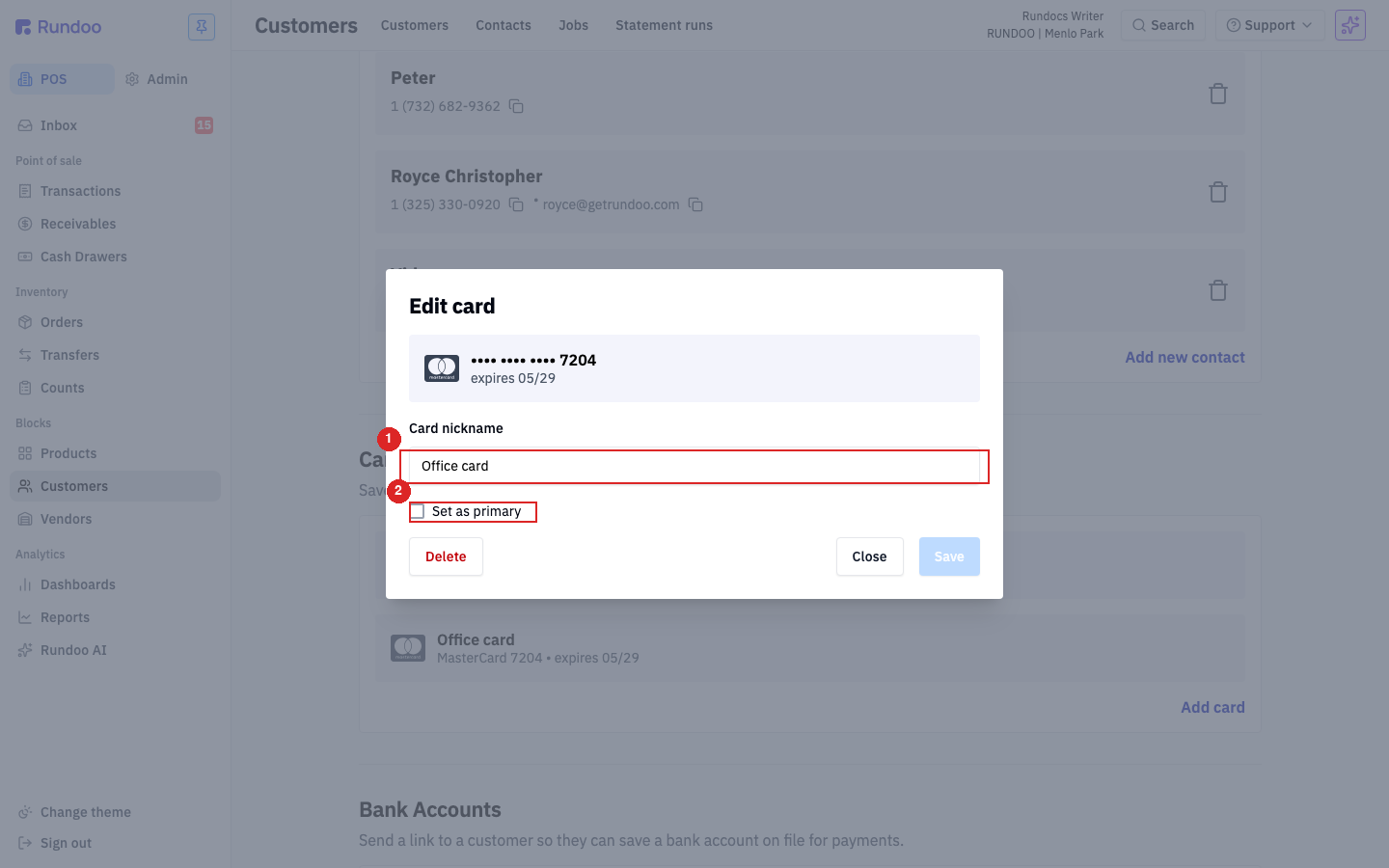The width and height of the screenshot is (1389, 868).
Task: Click the Admin gear icon
Action: click(132, 79)
